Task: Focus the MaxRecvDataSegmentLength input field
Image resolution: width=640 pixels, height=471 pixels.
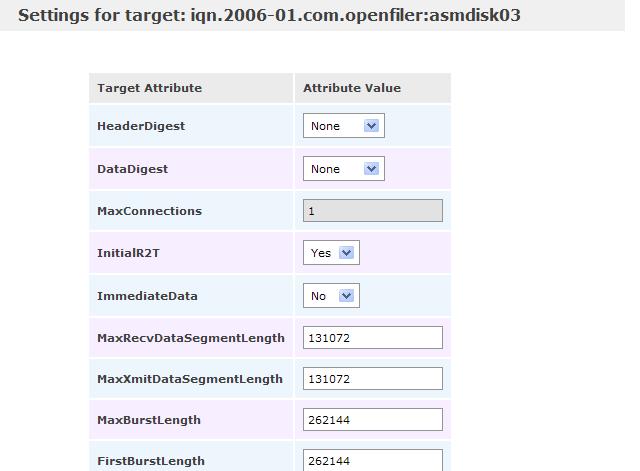Action: point(372,338)
